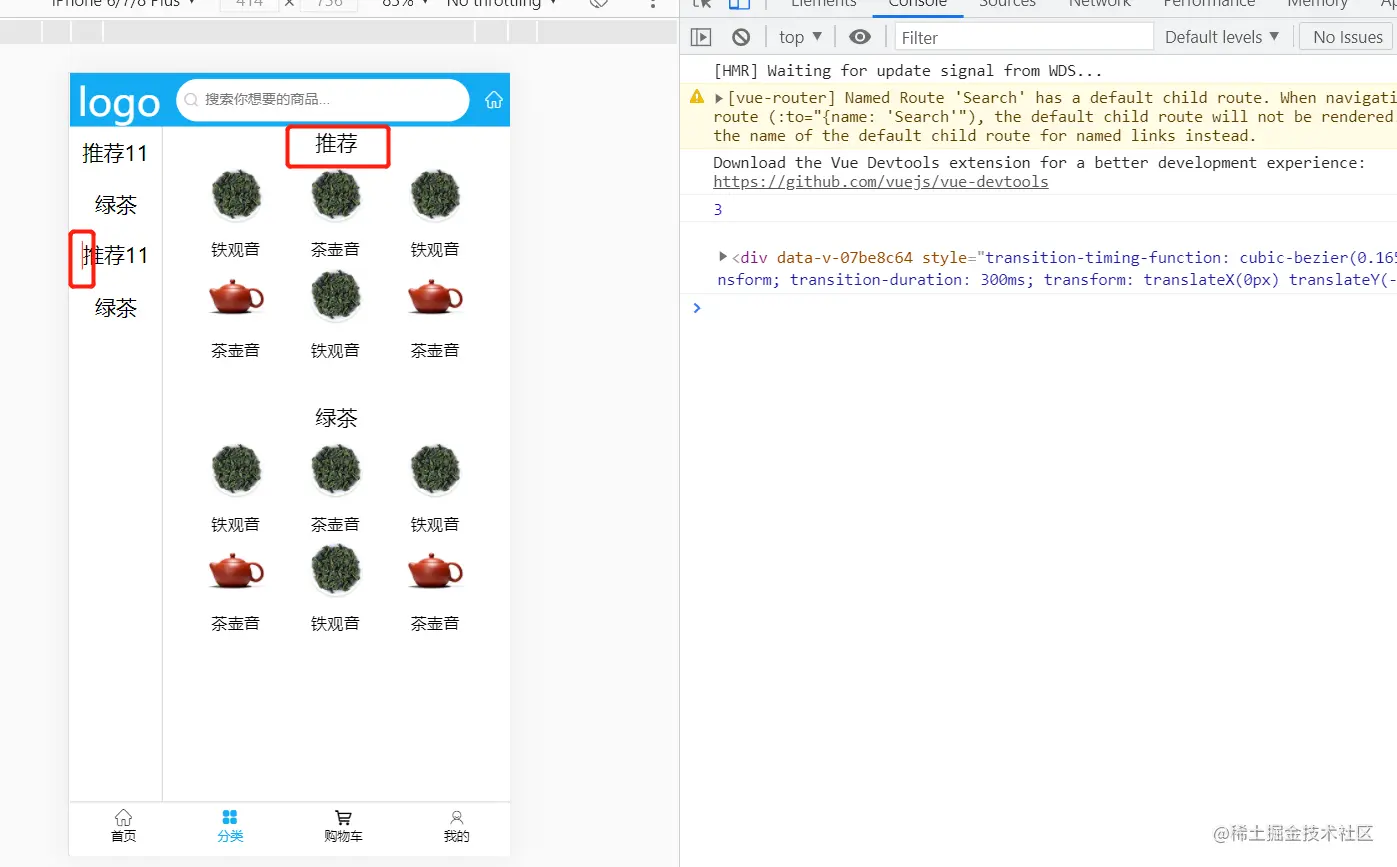Viewport: 1397px width, 867px height.
Task: Expand the vue-router warning message
Action: click(x=719, y=98)
